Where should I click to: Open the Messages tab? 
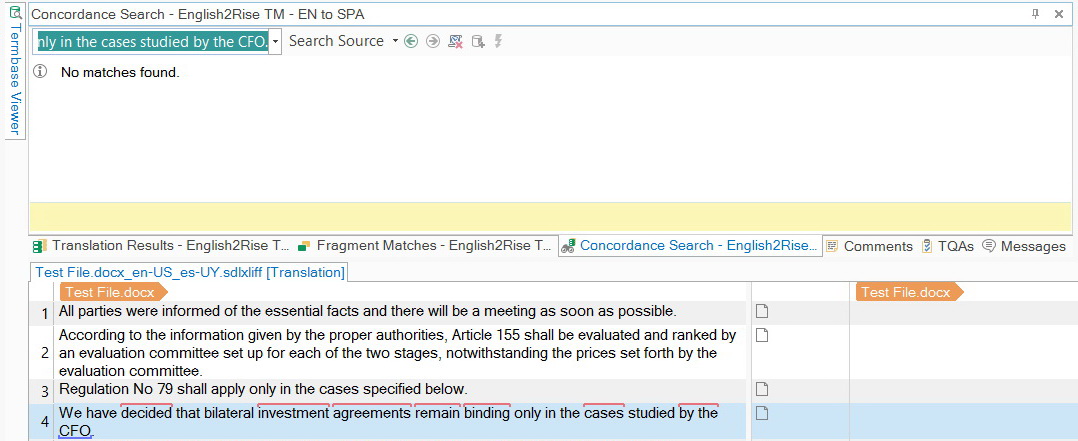tap(1024, 246)
